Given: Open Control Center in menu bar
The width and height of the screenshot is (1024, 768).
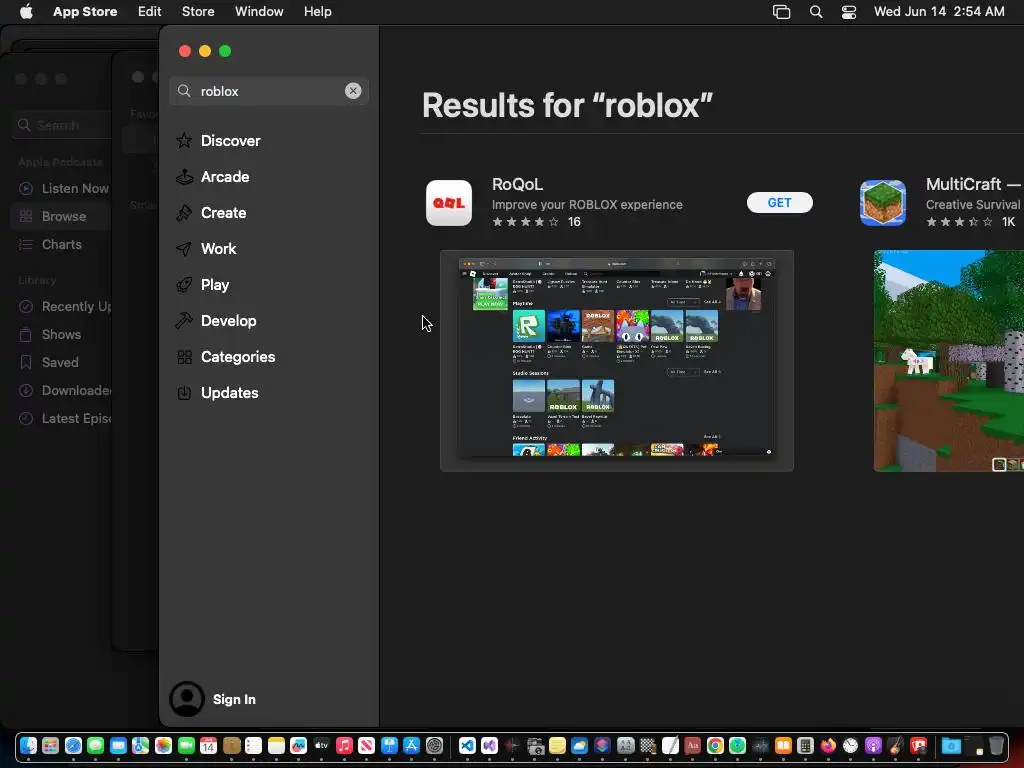Looking at the screenshot, I should [x=848, y=12].
